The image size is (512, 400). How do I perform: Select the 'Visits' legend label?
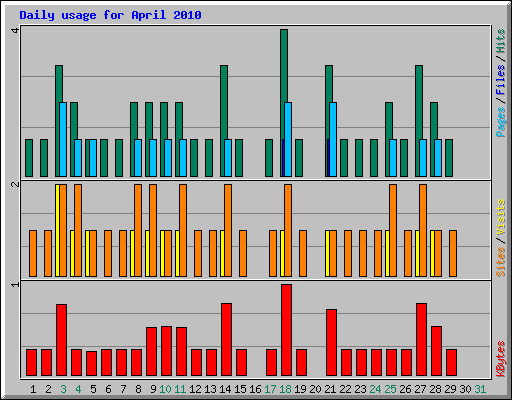500,218
